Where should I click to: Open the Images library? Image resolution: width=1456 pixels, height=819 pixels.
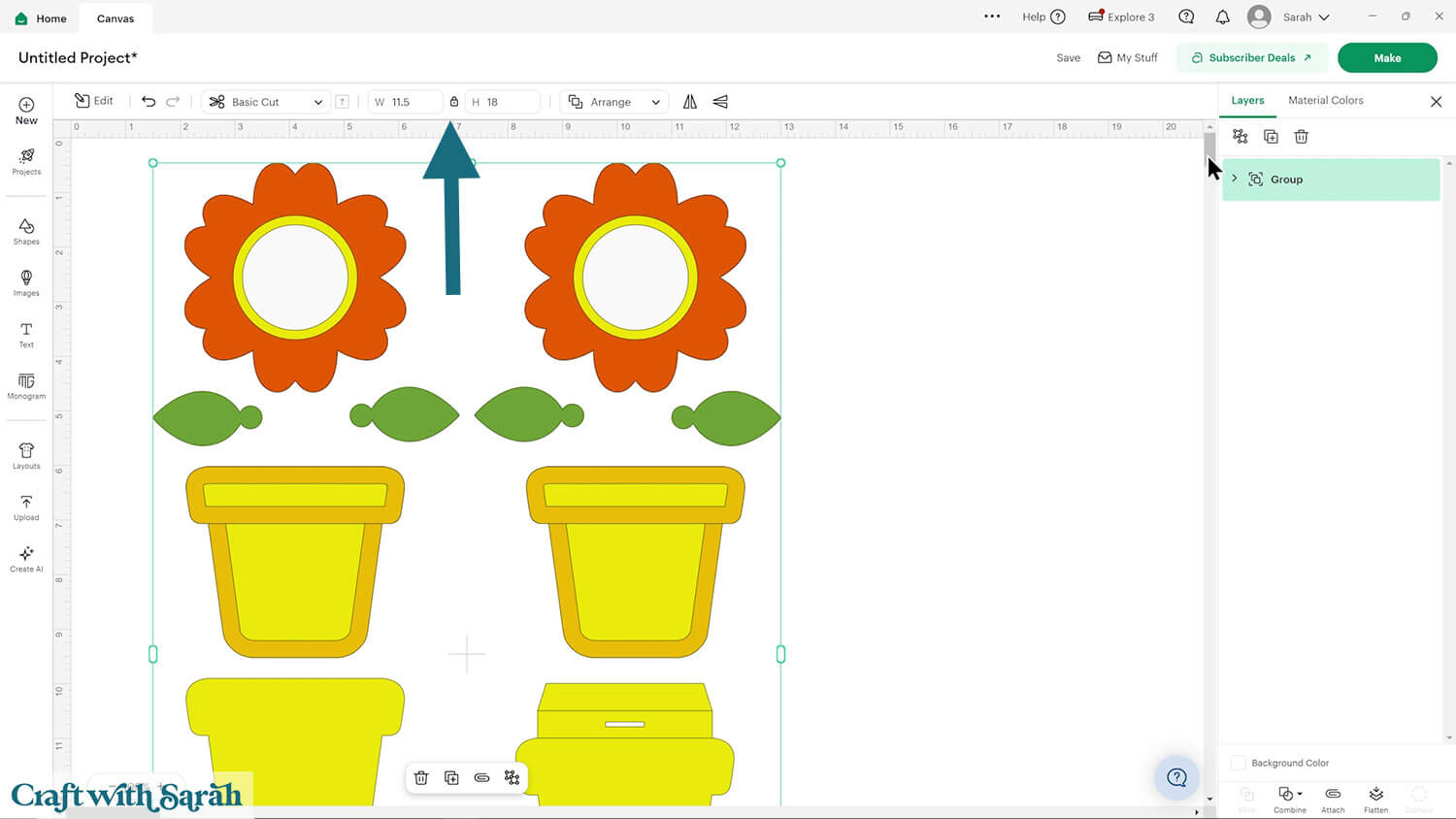point(26,282)
